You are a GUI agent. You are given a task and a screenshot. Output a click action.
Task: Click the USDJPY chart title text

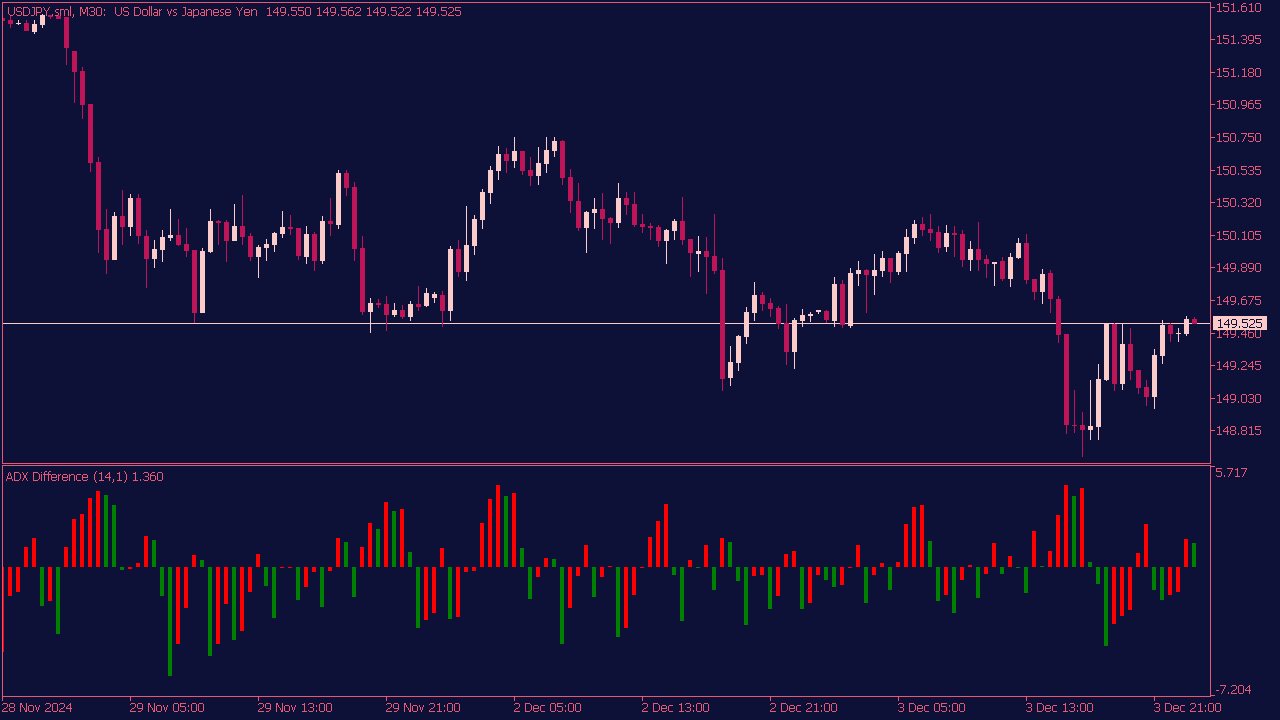(234, 12)
